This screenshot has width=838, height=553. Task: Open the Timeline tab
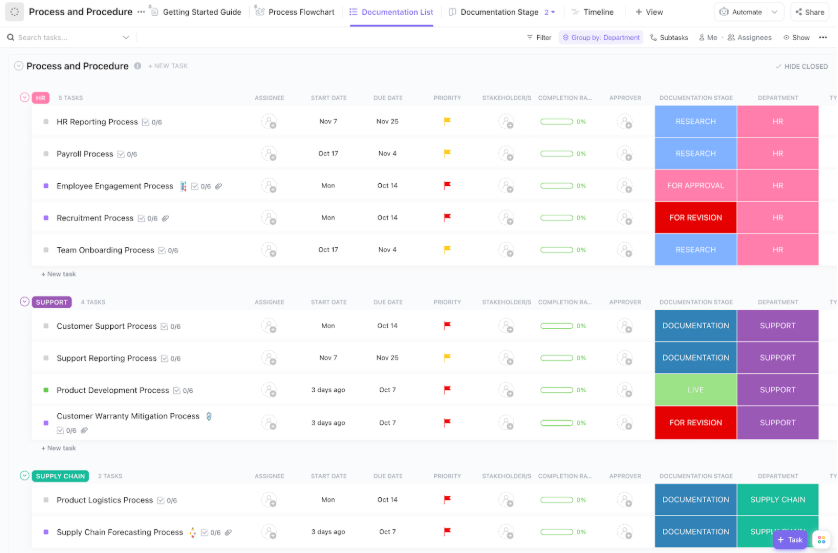tap(593, 12)
